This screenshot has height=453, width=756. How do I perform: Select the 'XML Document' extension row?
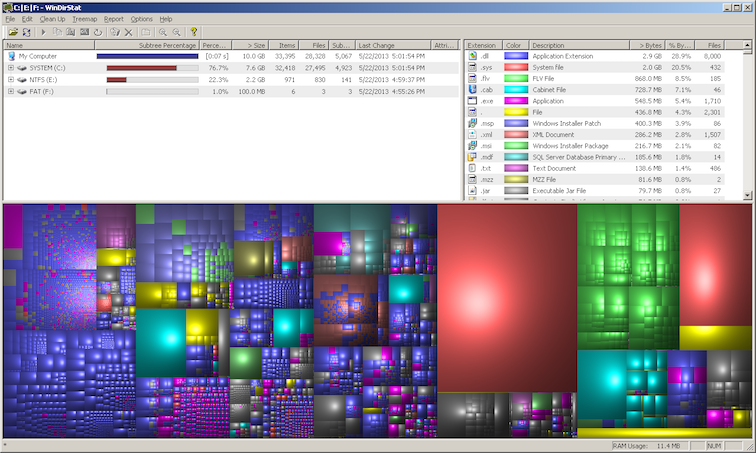point(594,135)
